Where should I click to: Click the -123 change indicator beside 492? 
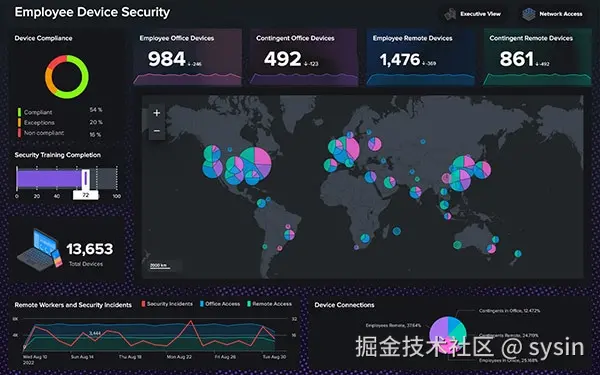[311, 64]
